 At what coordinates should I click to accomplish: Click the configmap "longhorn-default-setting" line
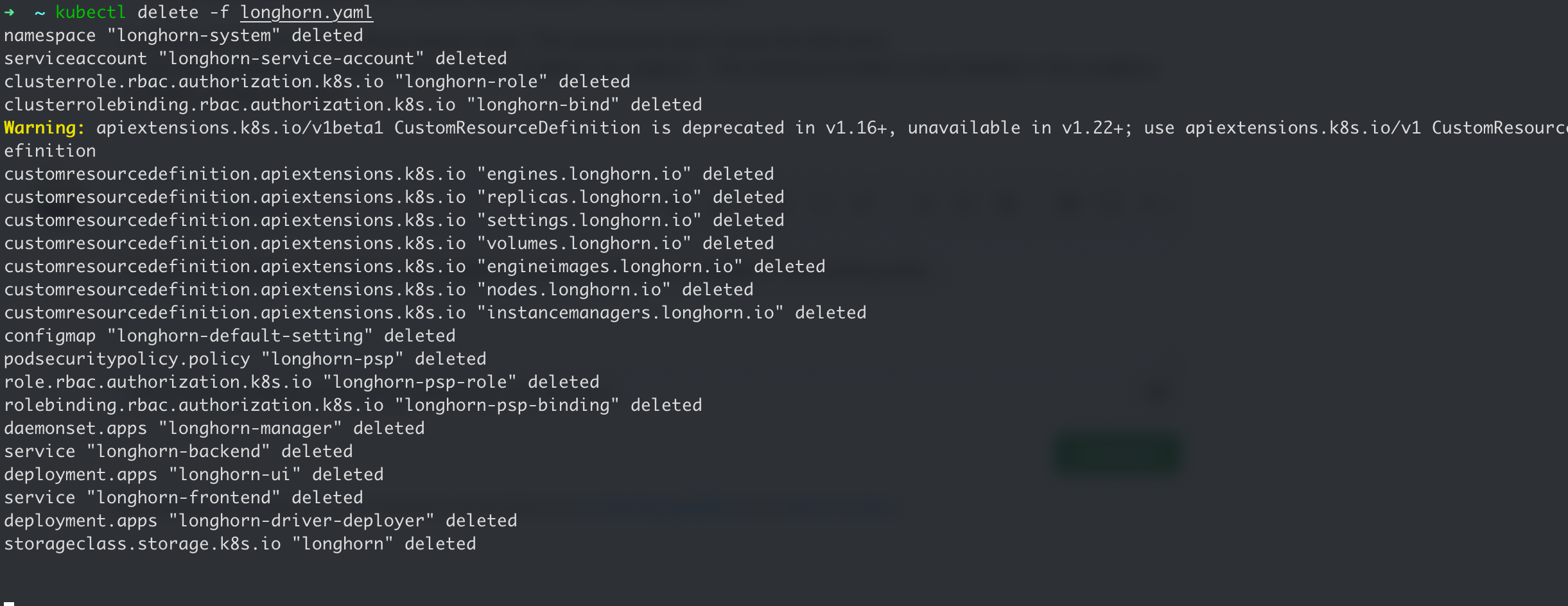tap(230, 336)
